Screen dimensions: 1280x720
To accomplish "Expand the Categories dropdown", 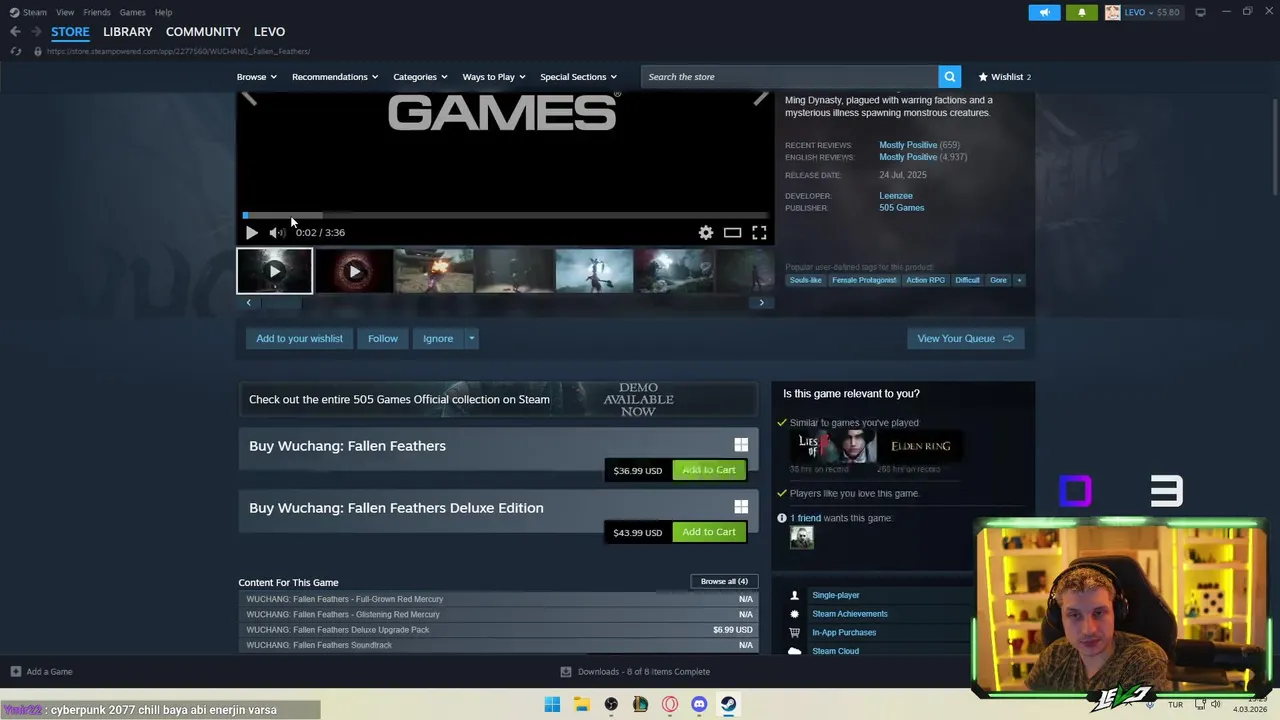I will point(420,77).
